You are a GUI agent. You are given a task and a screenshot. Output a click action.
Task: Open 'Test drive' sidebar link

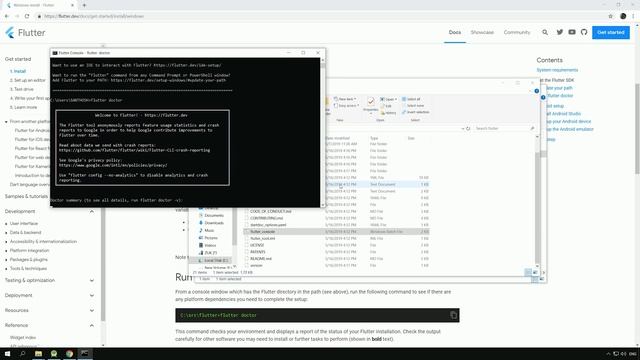22,89
